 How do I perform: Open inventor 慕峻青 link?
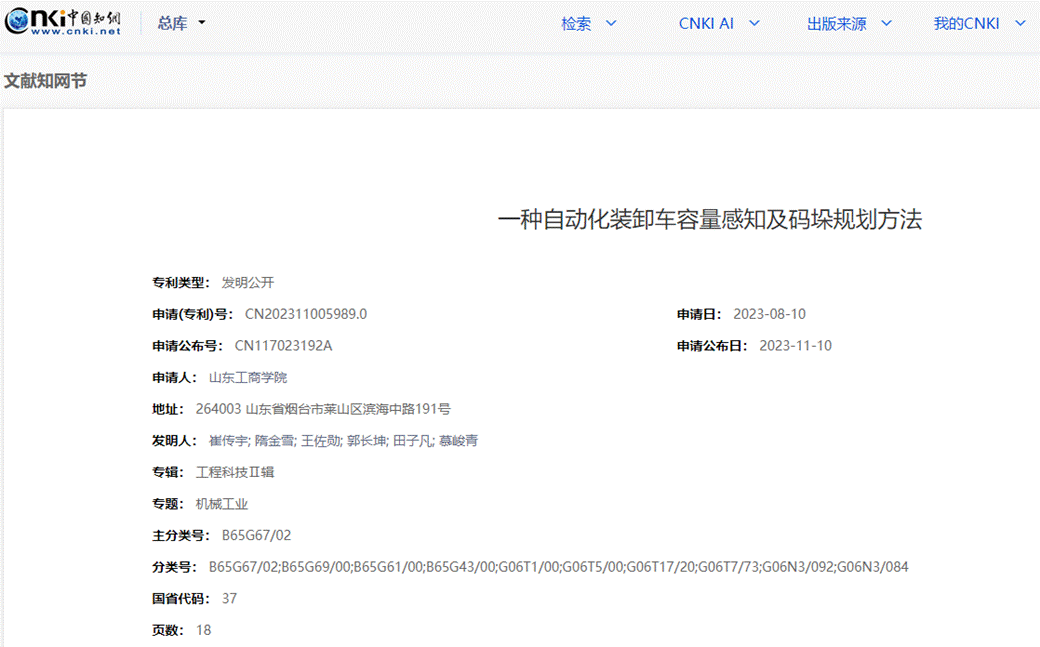(458, 440)
